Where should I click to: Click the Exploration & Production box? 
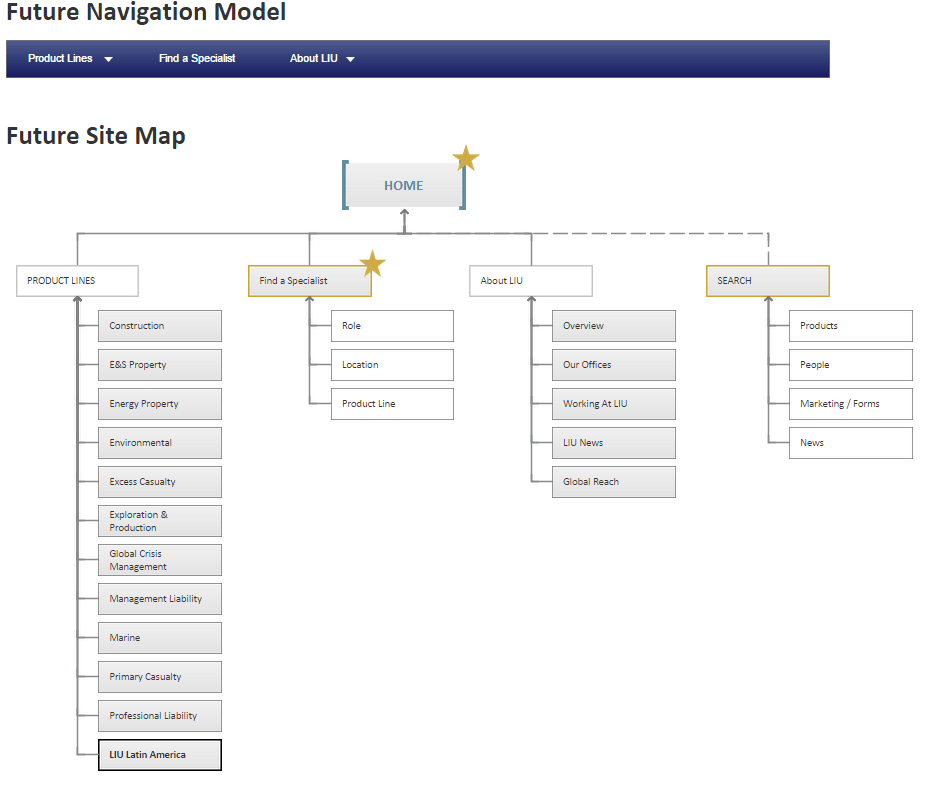coord(160,521)
